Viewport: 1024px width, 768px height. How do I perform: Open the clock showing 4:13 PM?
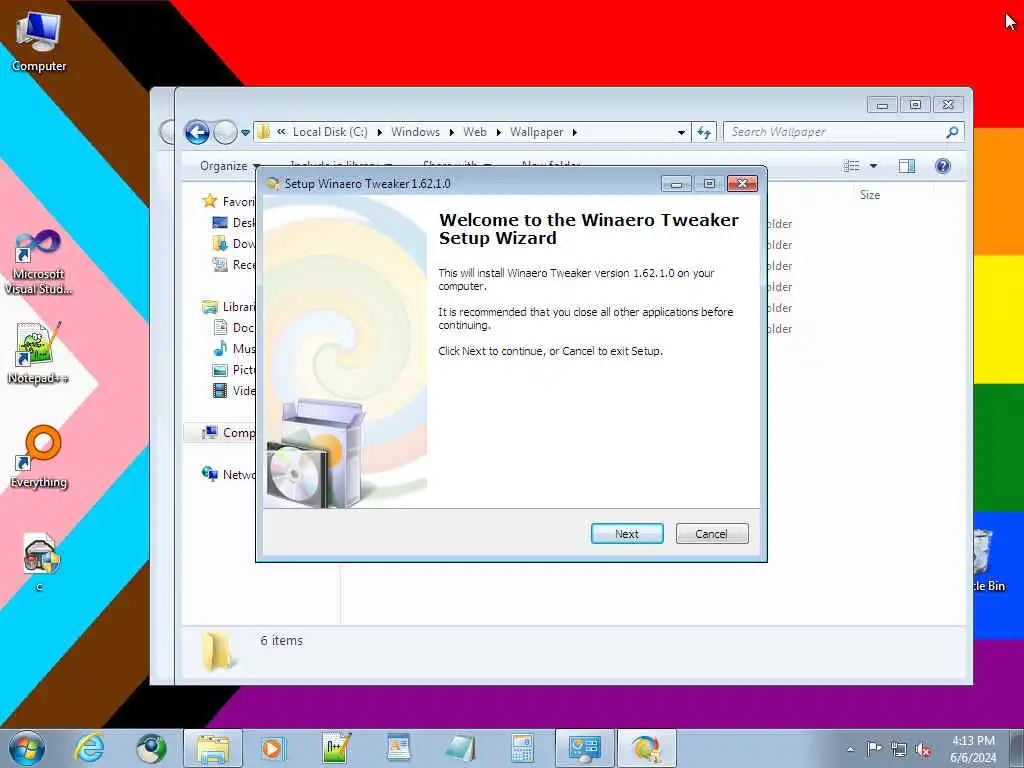click(x=973, y=749)
